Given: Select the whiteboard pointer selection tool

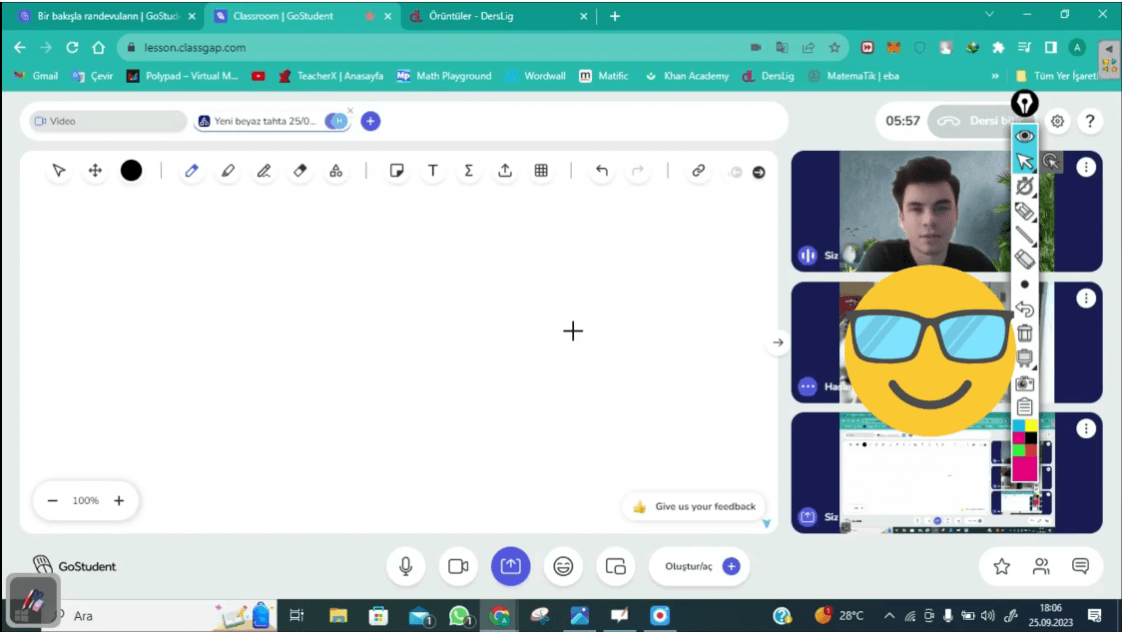Looking at the screenshot, I should pos(59,170).
